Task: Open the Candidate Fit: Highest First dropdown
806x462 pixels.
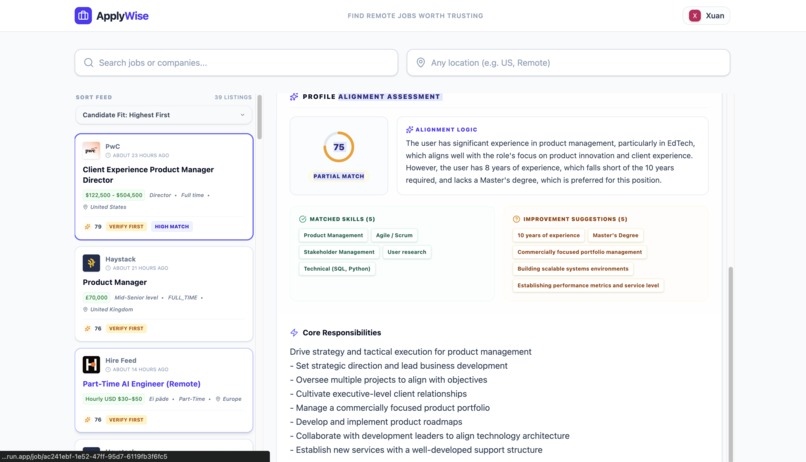Action: [164, 115]
